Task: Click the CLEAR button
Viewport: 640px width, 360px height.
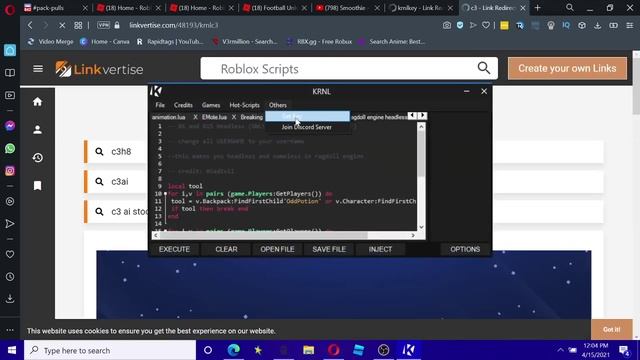Action: 226,249
